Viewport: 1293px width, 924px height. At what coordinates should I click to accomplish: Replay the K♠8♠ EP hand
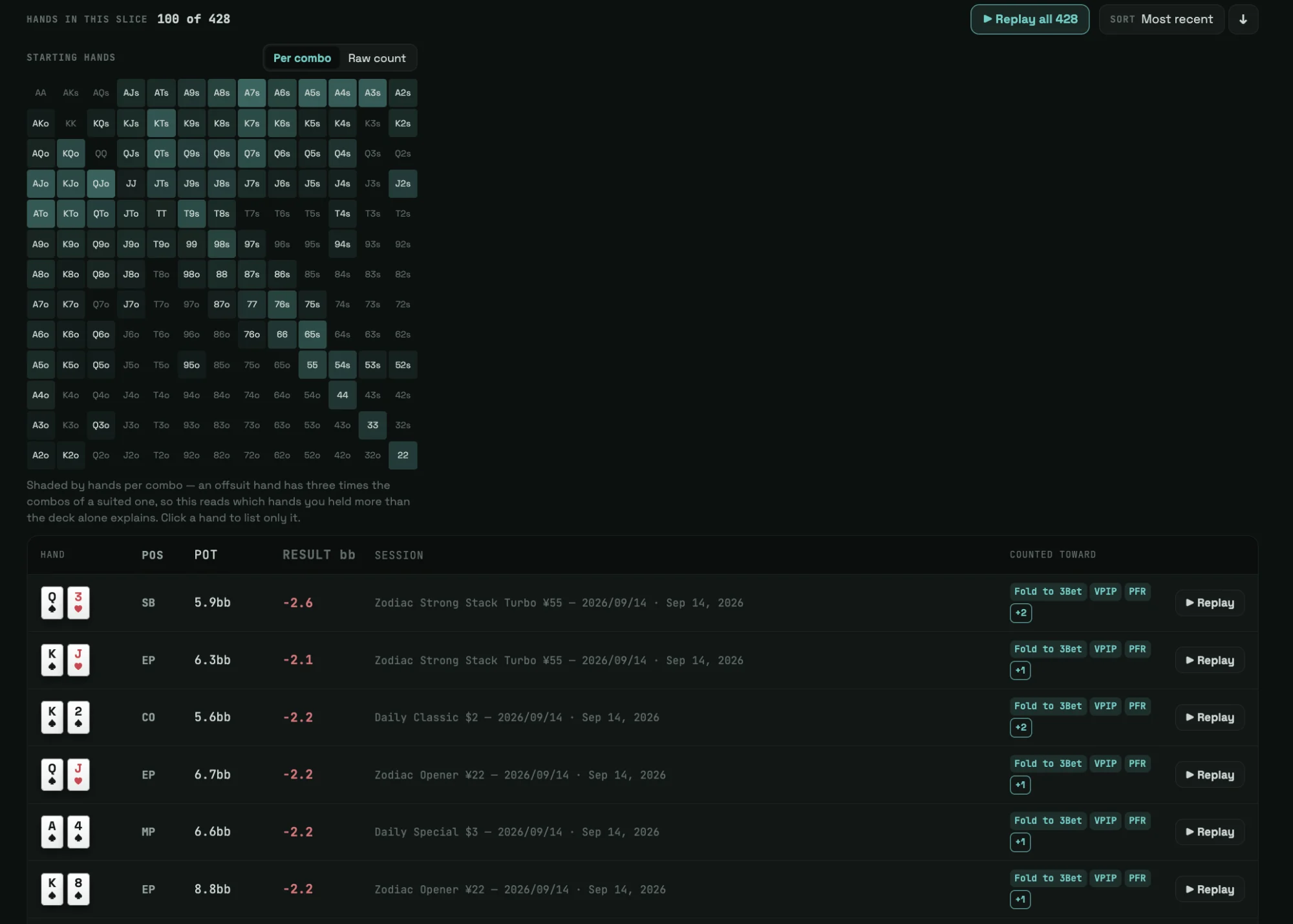1210,889
